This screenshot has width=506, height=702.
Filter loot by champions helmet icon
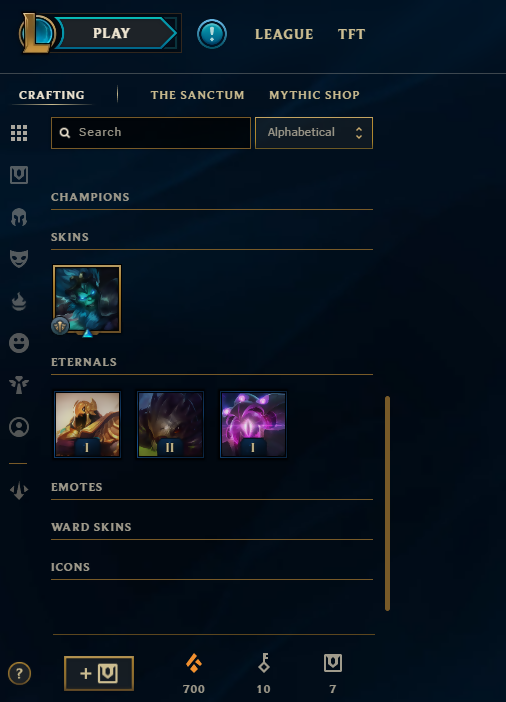tap(19, 217)
